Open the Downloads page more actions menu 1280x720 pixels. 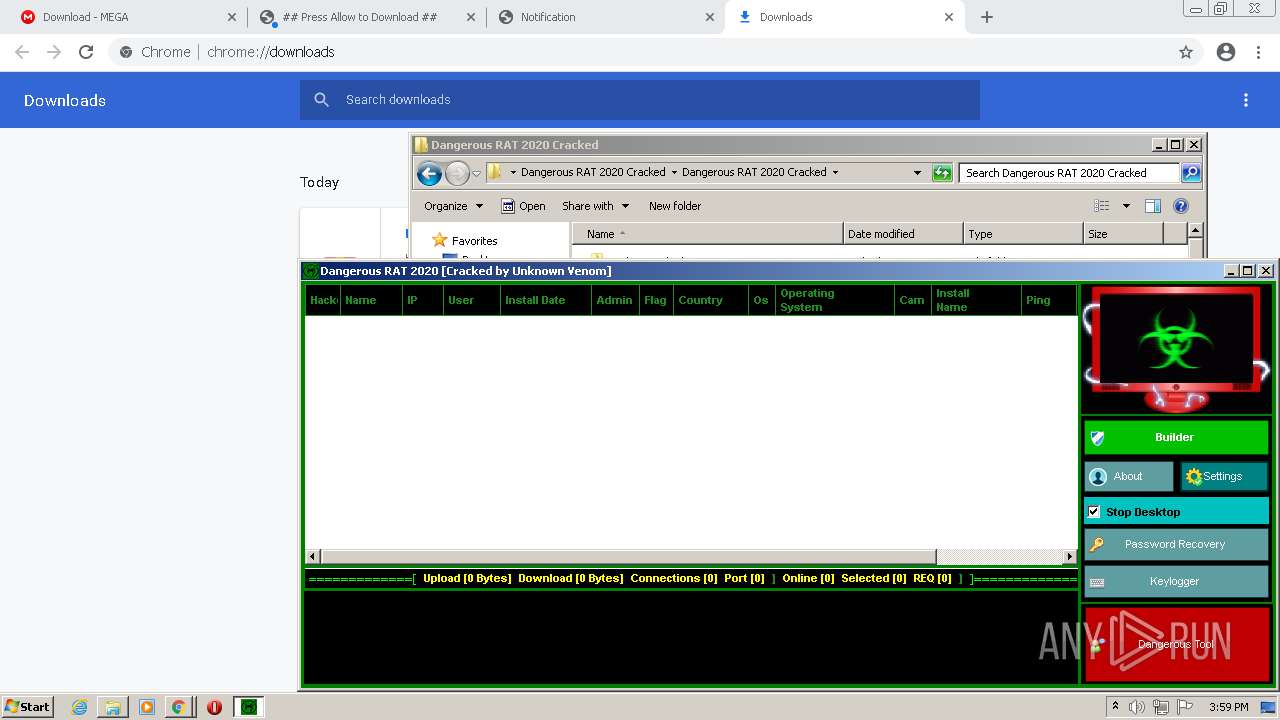[x=1246, y=100]
